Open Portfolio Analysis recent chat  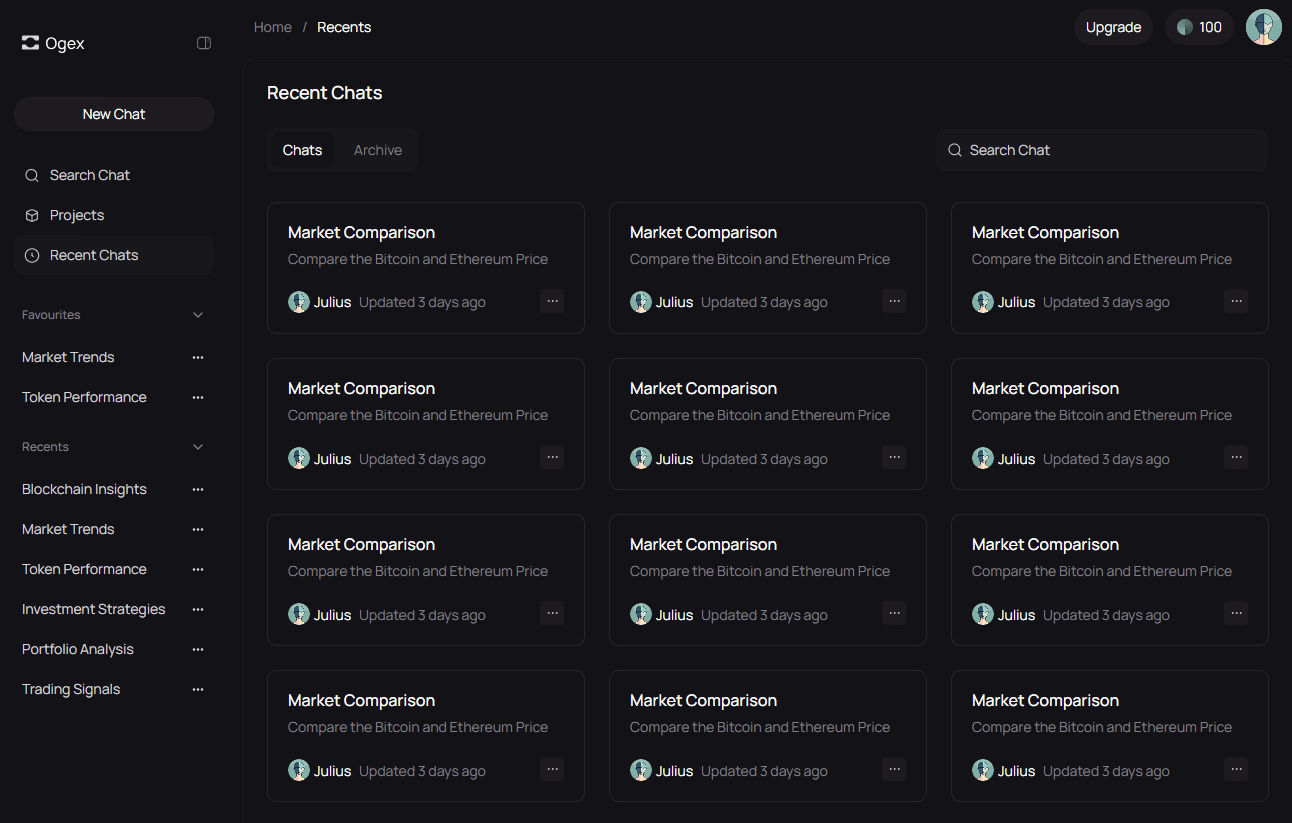[78, 649]
